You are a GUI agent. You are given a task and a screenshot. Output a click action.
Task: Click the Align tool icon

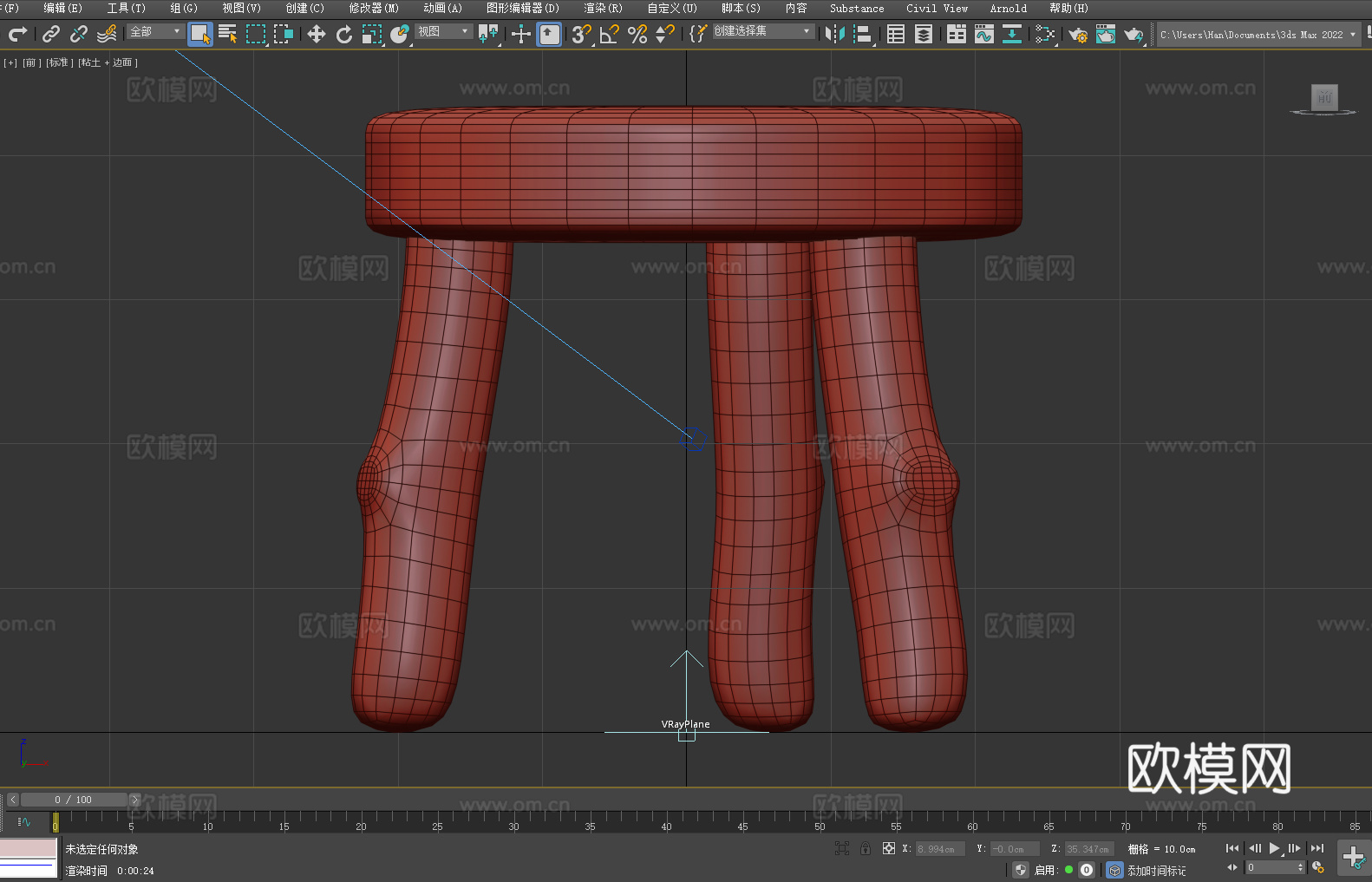[863, 34]
